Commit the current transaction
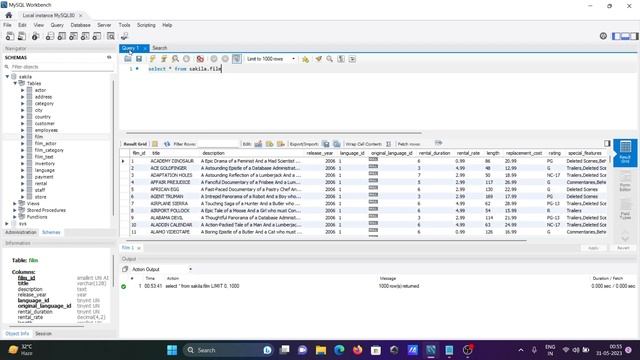Image resolution: width=640 pixels, height=360 pixels. 213,59
